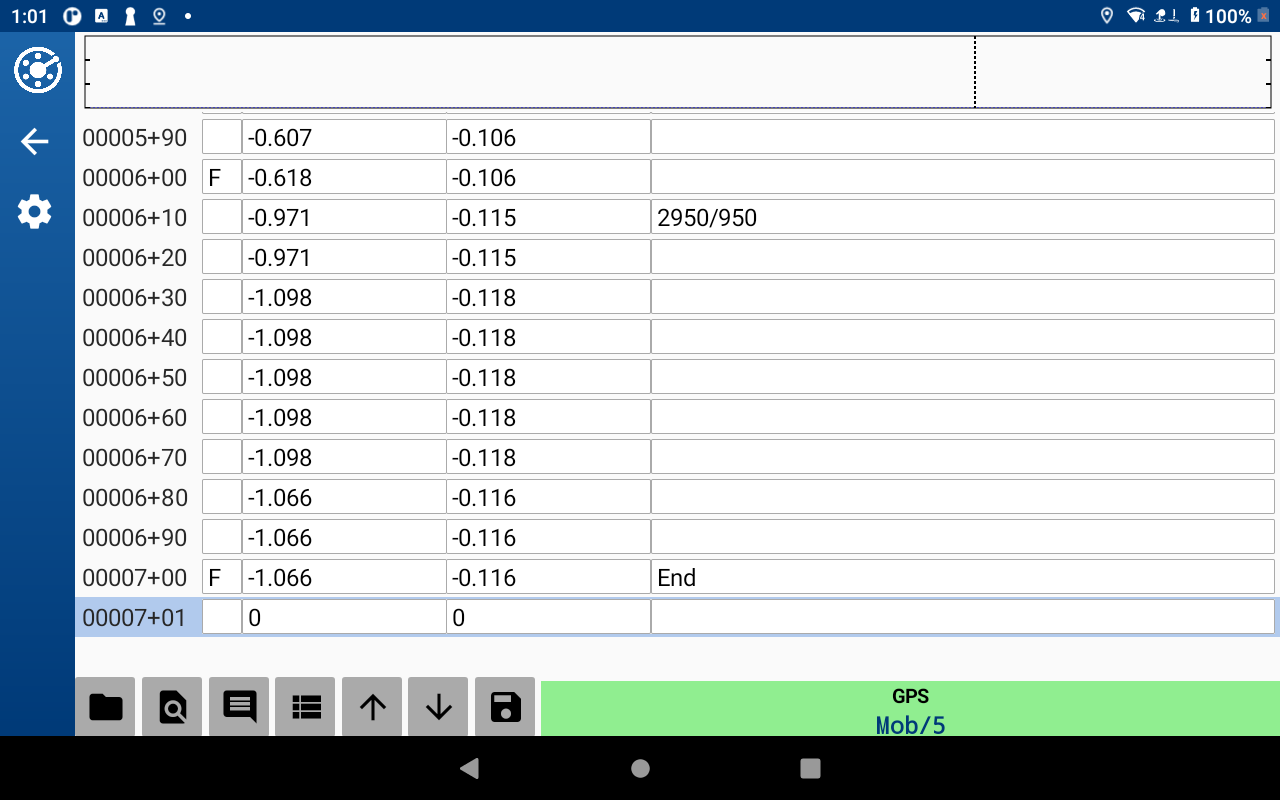
Task: Edit value -0.106 in row 00005+90
Action: (549, 137)
